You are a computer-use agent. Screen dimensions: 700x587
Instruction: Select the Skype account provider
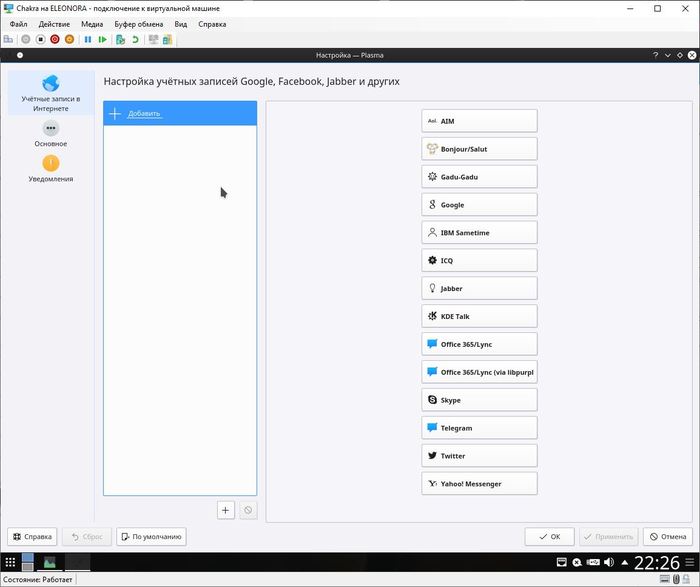pos(479,400)
